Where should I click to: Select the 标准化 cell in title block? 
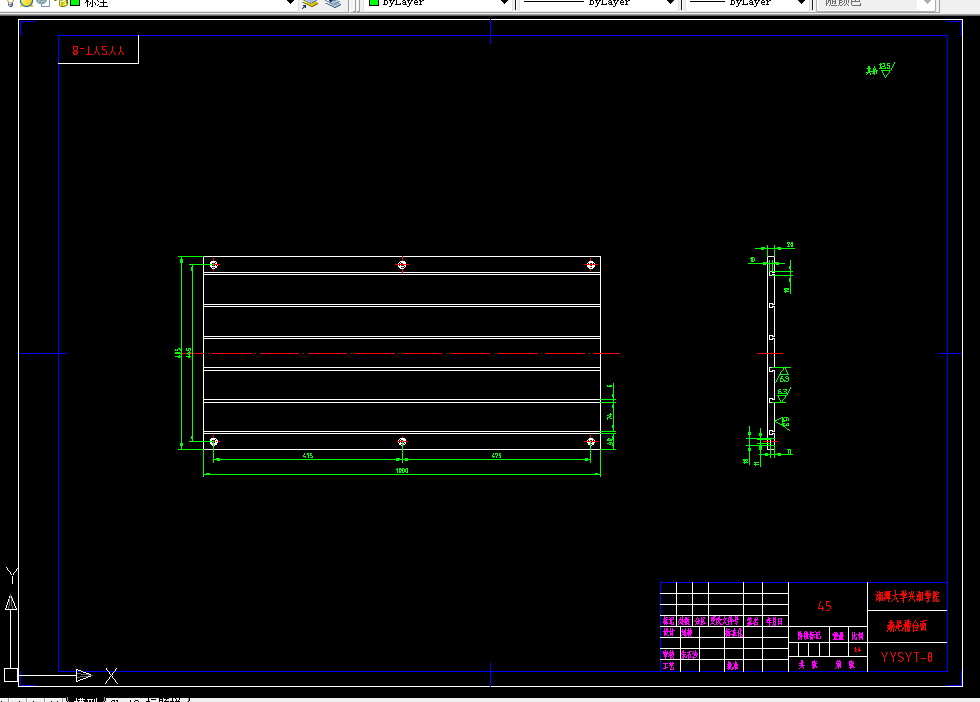(734, 633)
